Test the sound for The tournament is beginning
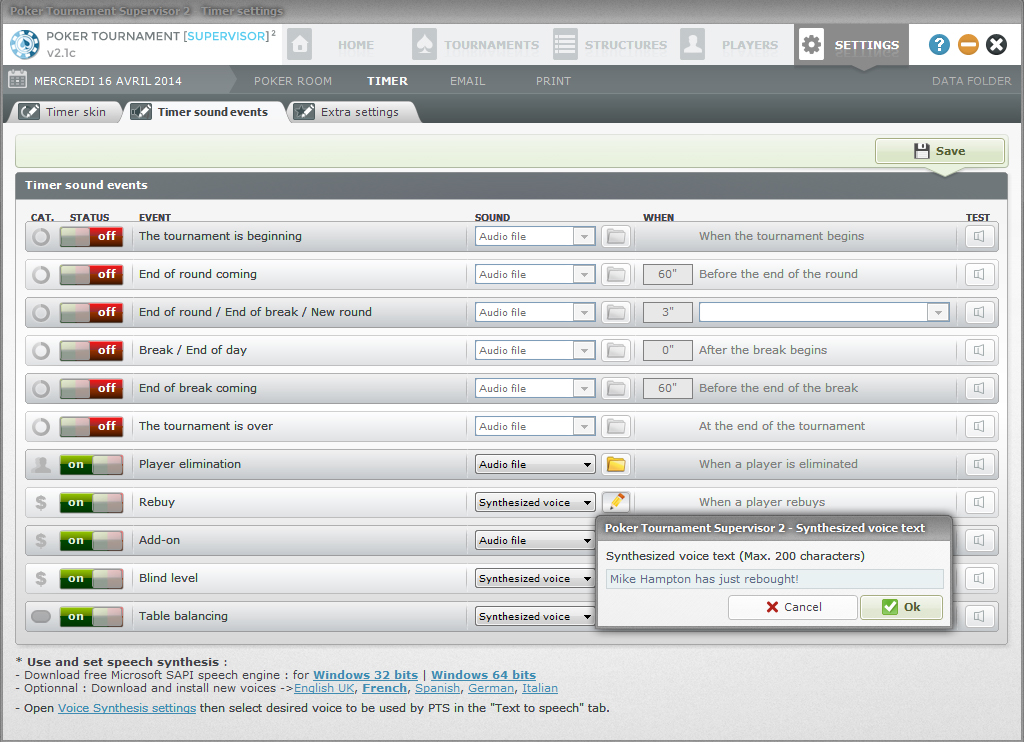 (980, 236)
